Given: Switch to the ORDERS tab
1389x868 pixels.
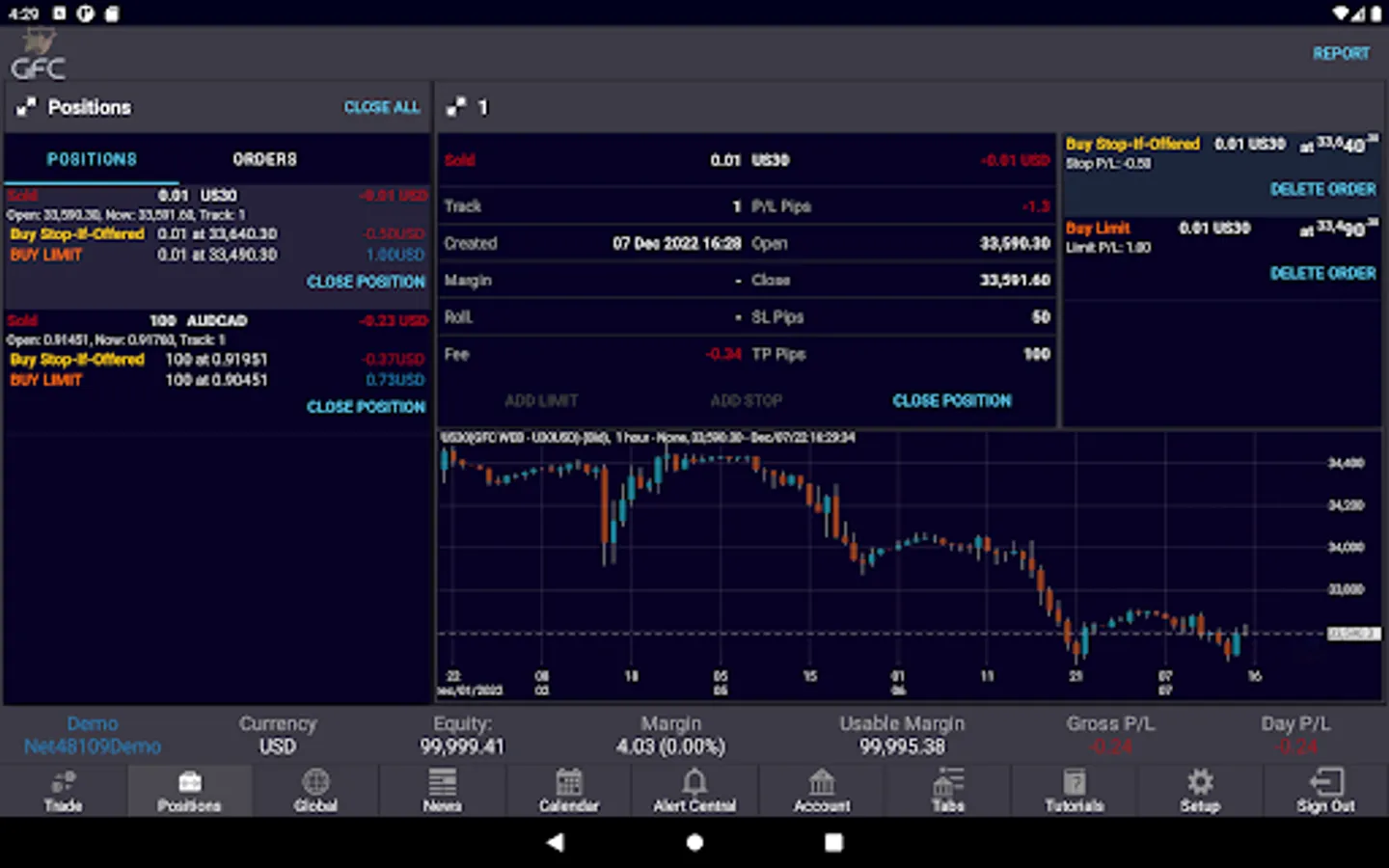Looking at the screenshot, I should pyautogui.click(x=264, y=159).
